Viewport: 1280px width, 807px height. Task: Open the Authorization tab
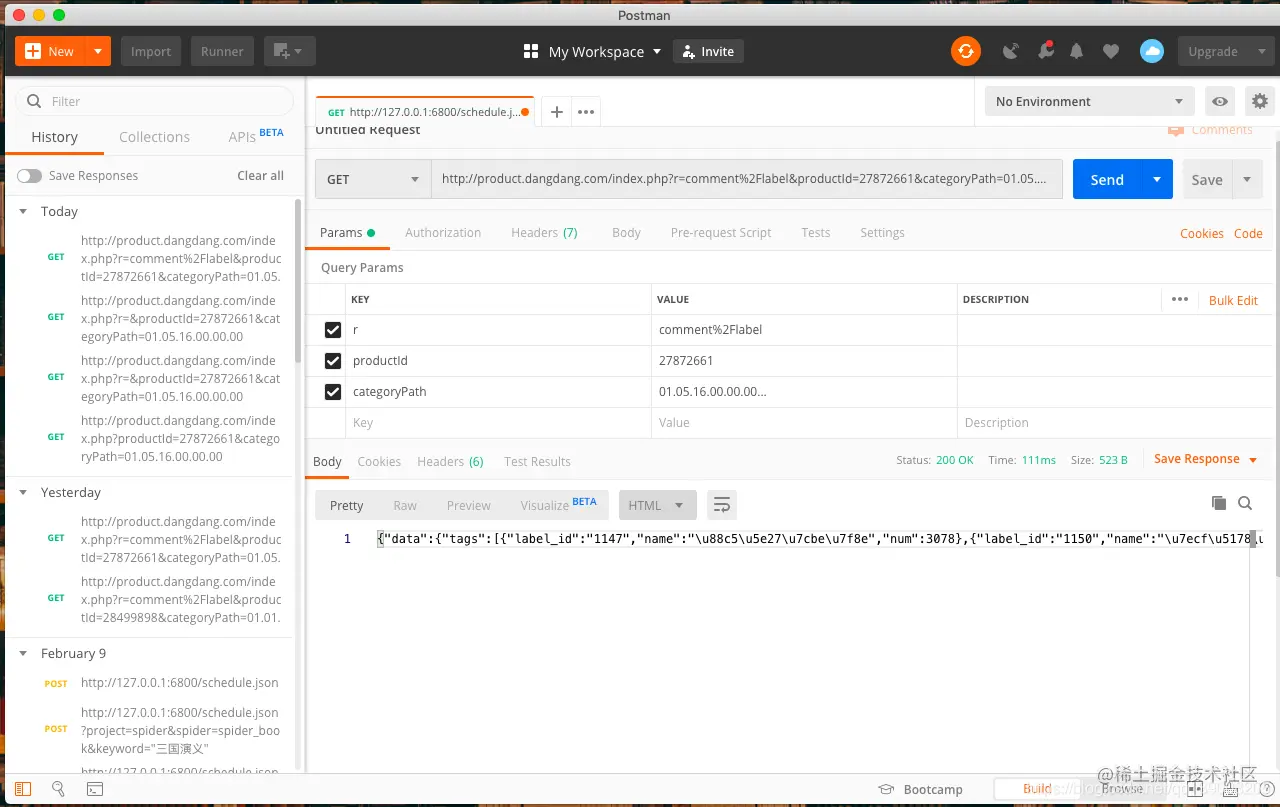[443, 232]
